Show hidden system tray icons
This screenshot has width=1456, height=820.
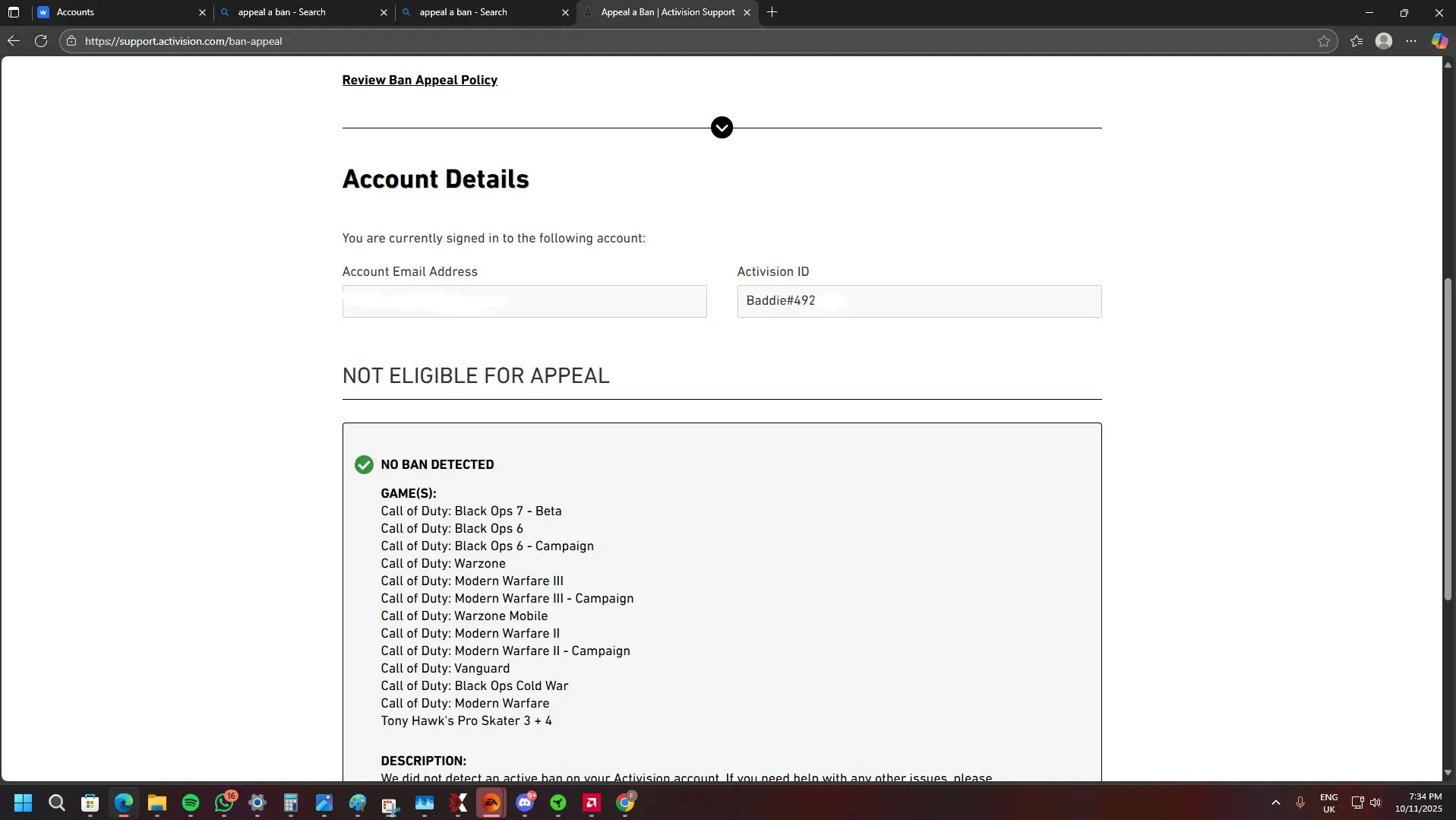click(x=1276, y=803)
